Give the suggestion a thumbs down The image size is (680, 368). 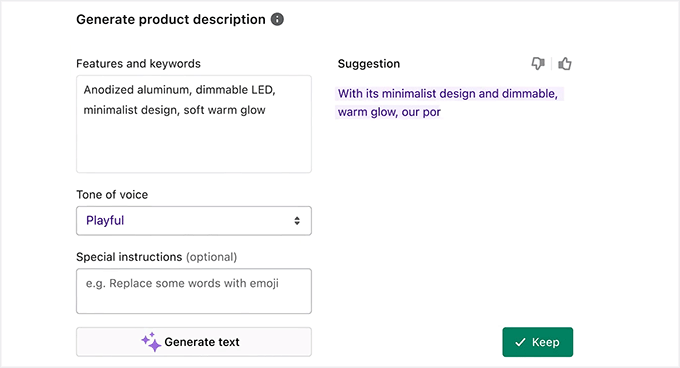pyautogui.click(x=538, y=64)
